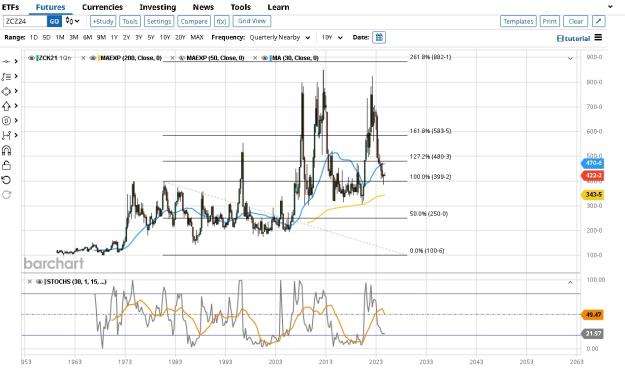Screen dimensions: 625x369
Task: Click the symbol input field ZCZ24
Action: (25, 21)
